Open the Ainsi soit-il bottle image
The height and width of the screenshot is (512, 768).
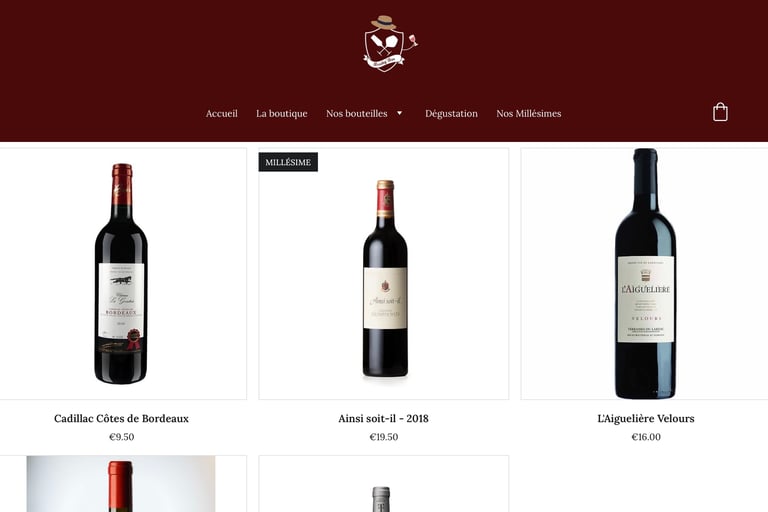point(384,273)
